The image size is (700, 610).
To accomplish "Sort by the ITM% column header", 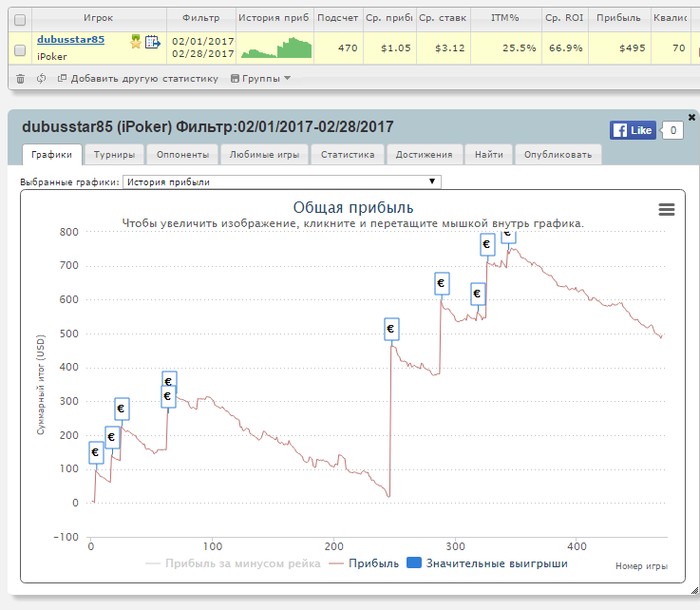I will click(505, 18).
